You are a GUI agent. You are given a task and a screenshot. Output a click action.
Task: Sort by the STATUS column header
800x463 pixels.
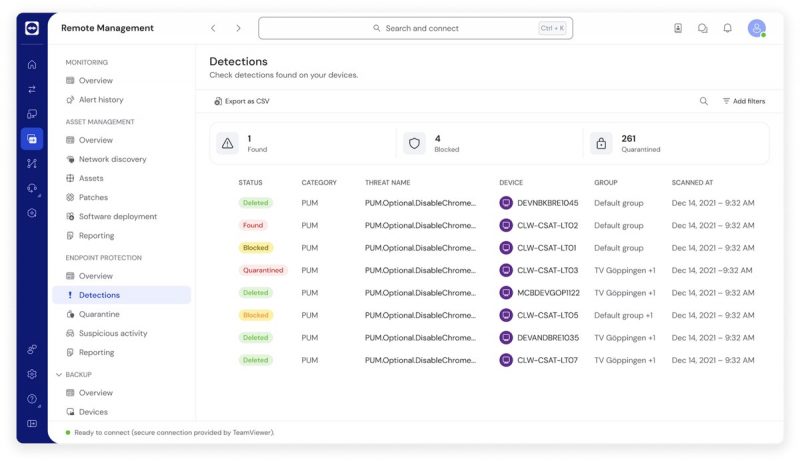pos(250,182)
